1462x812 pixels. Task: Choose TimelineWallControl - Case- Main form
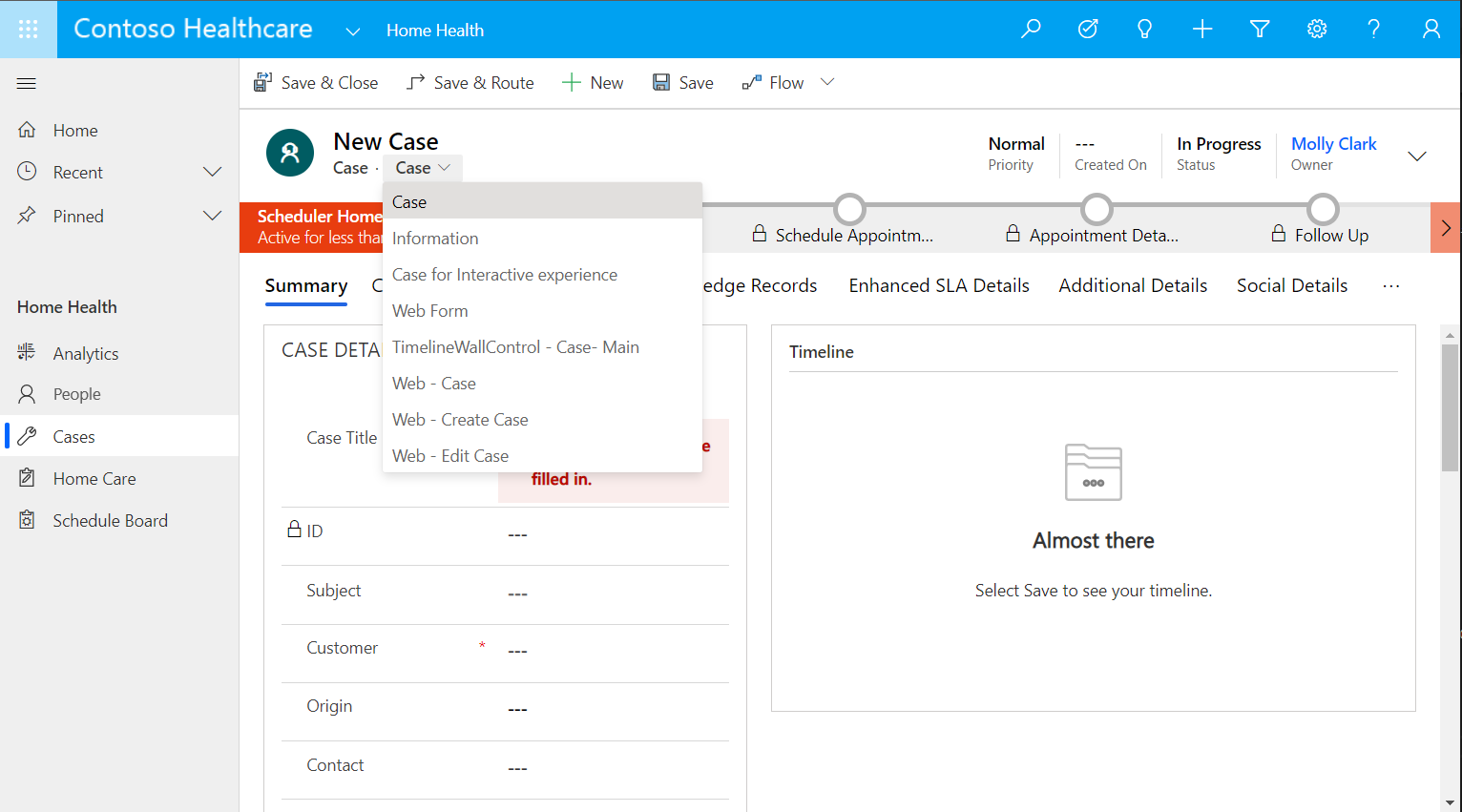(x=543, y=347)
